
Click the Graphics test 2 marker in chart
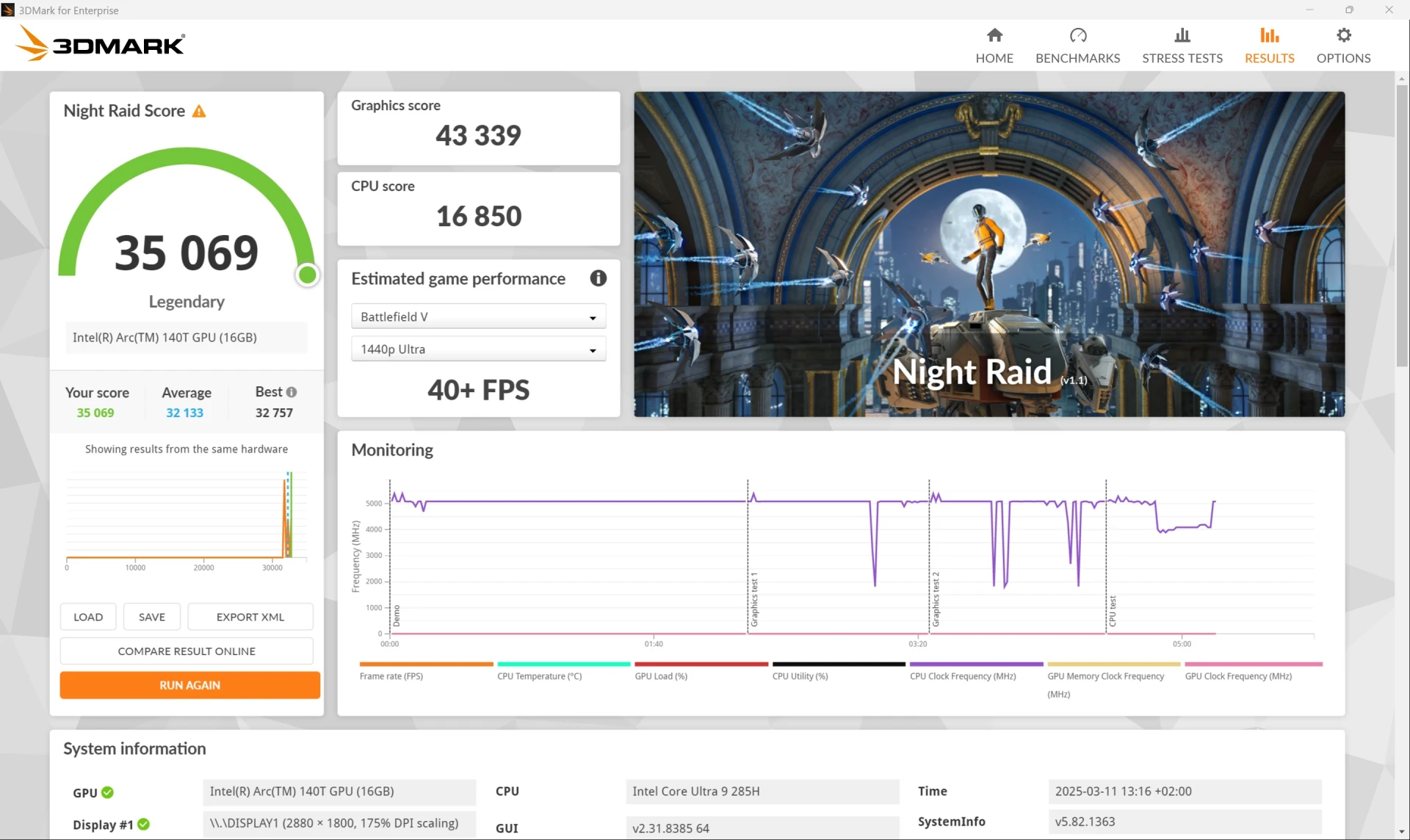point(936,600)
